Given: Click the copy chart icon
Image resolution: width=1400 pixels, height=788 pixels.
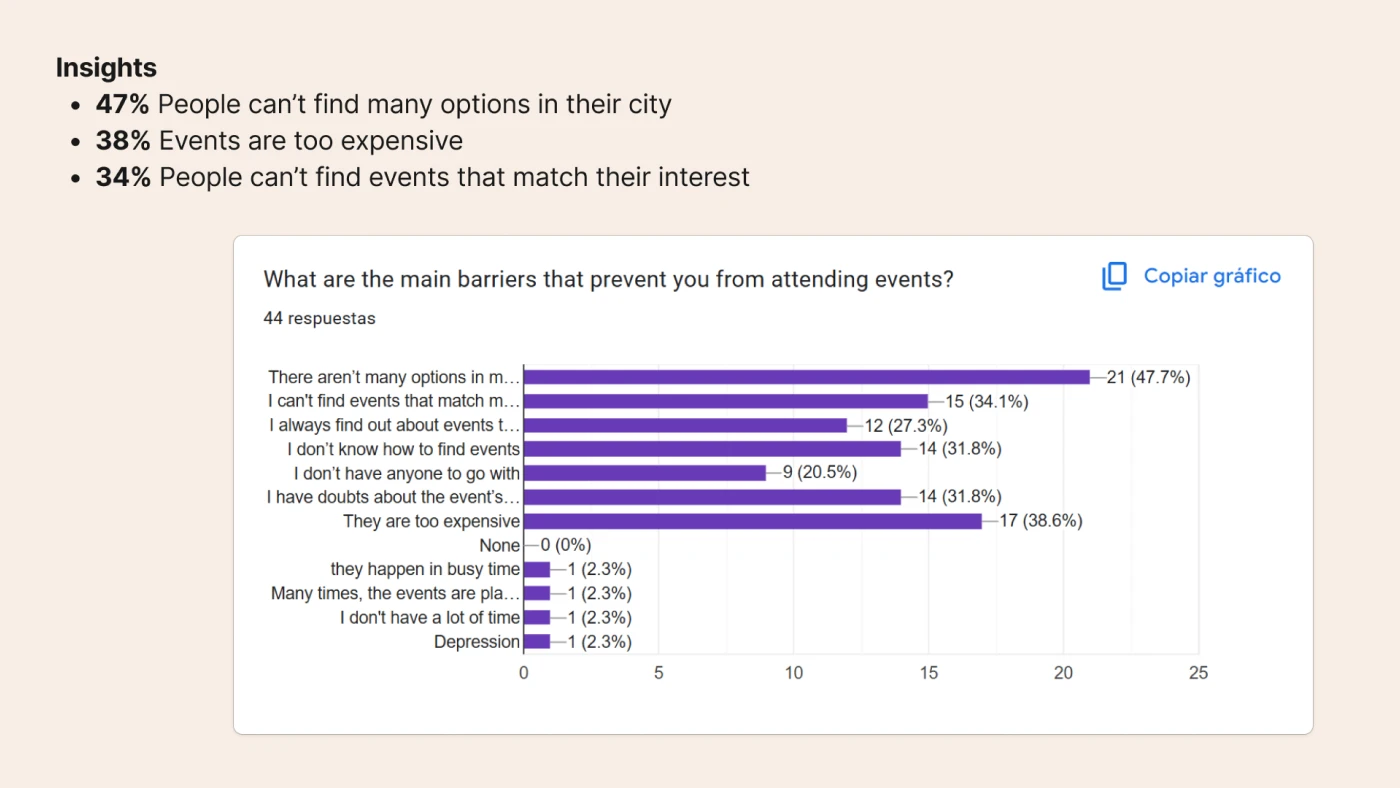Looking at the screenshot, I should coord(1114,277).
